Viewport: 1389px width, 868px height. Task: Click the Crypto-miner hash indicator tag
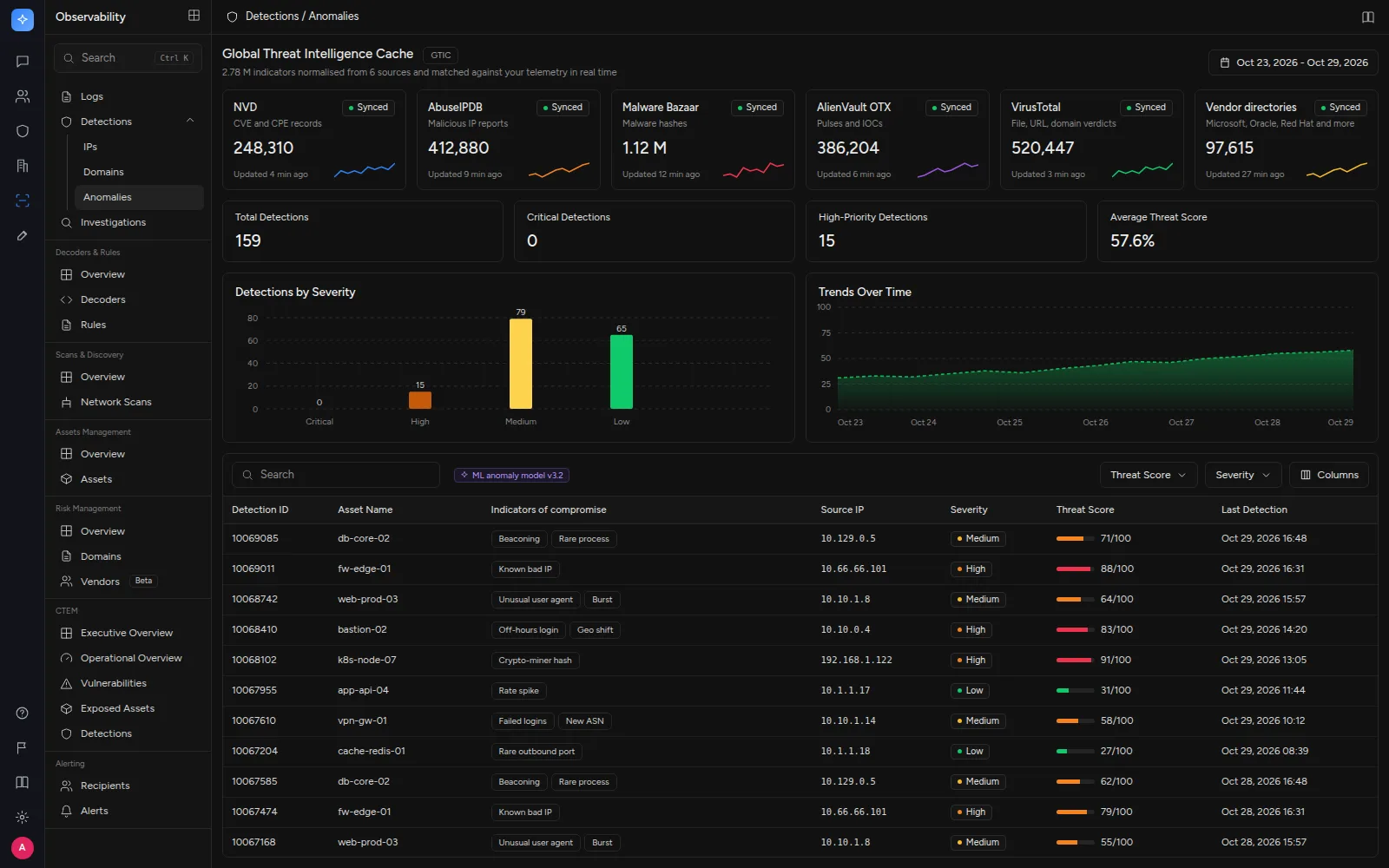[535, 661]
